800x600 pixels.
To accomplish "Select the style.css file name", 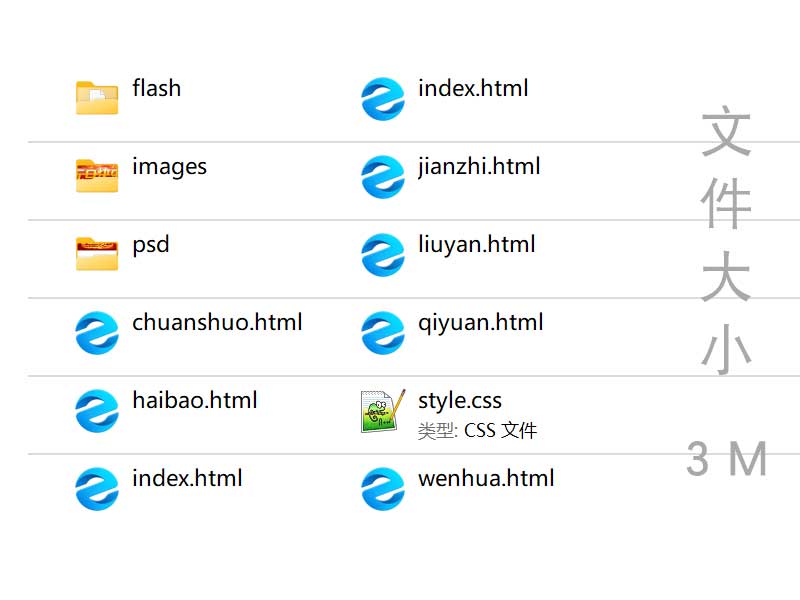I will (460, 401).
